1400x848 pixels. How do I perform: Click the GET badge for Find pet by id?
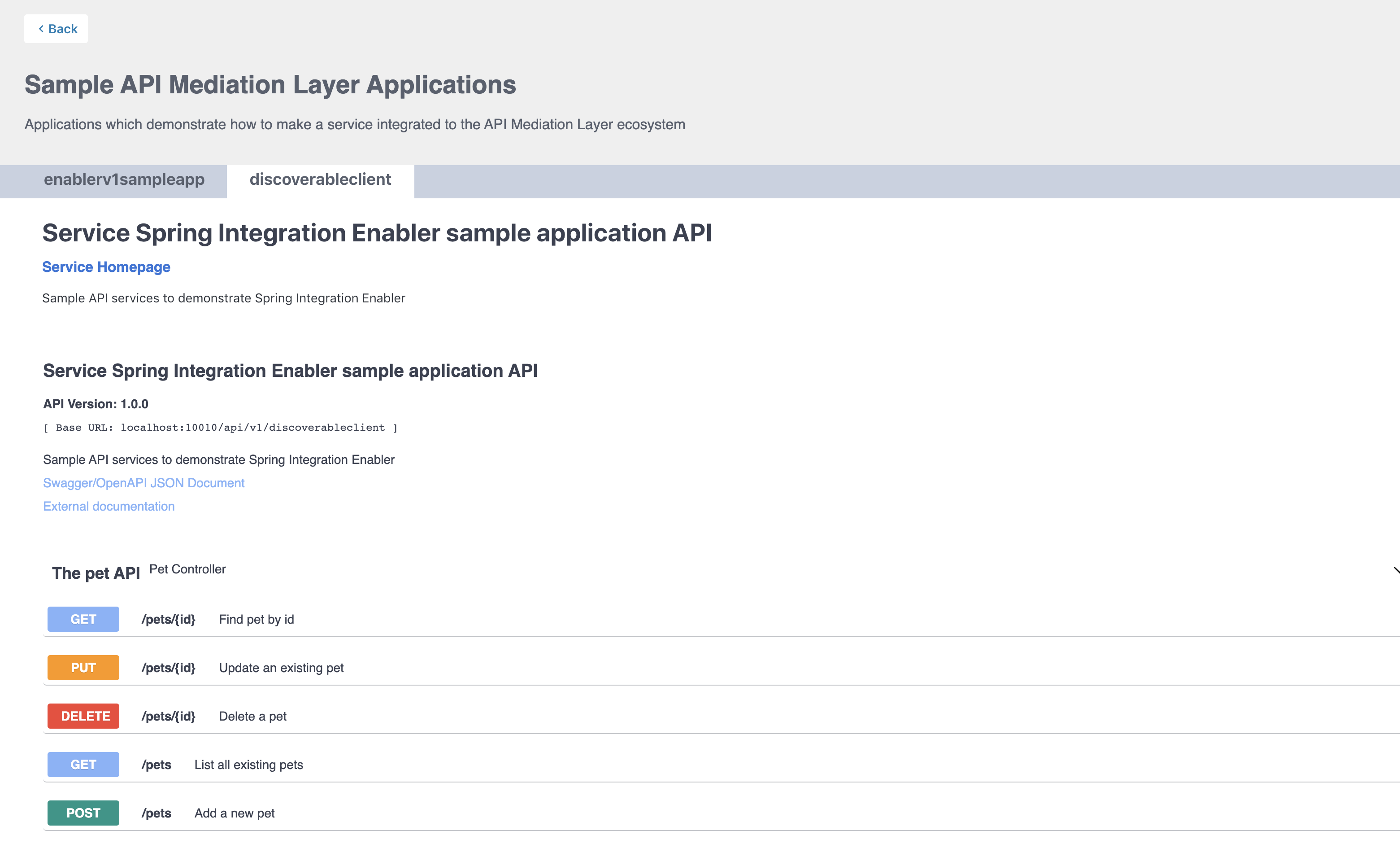coord(83,619)
